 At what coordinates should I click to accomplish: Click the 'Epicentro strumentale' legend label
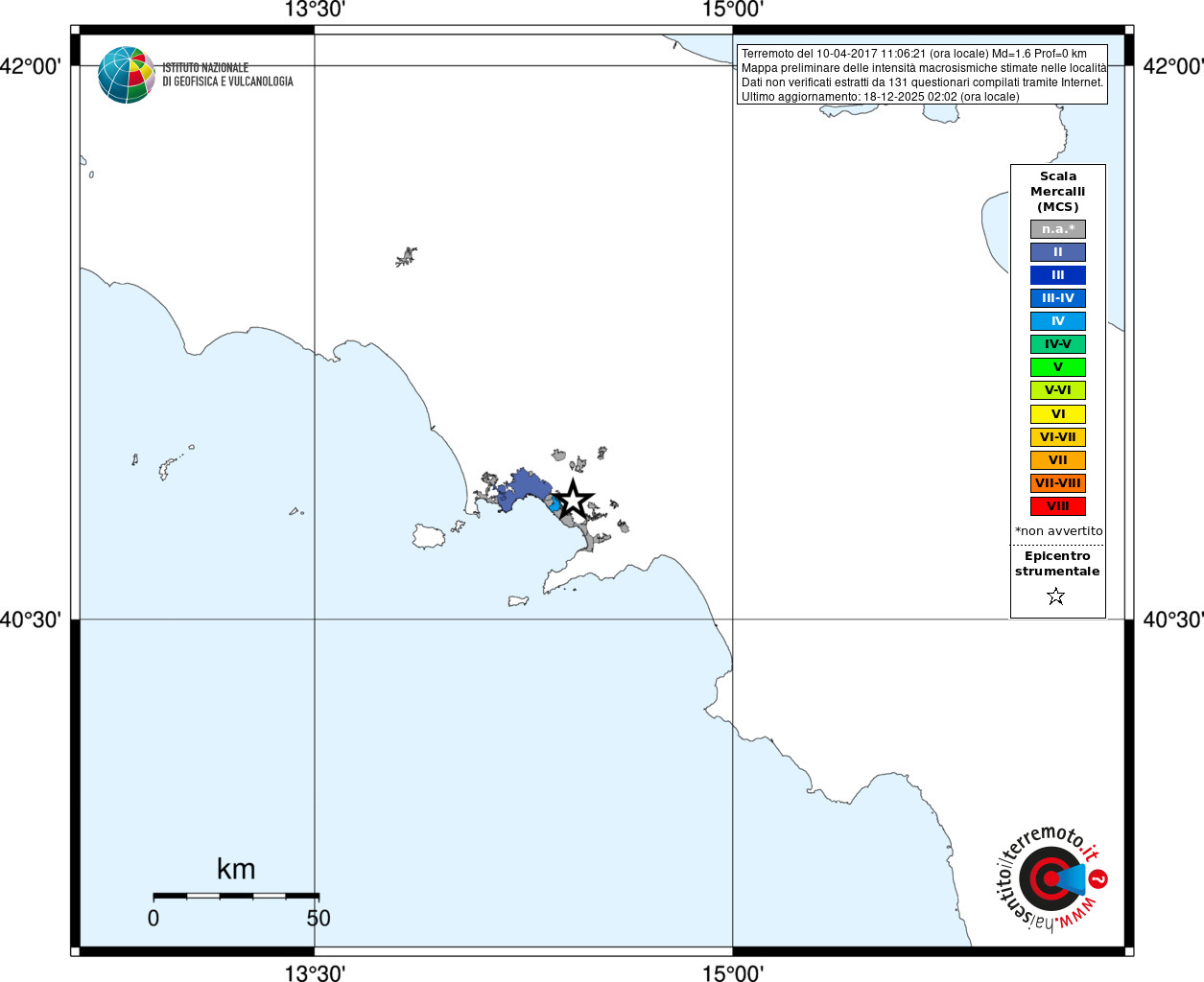pyautogui.click(x=1057, y=564)
